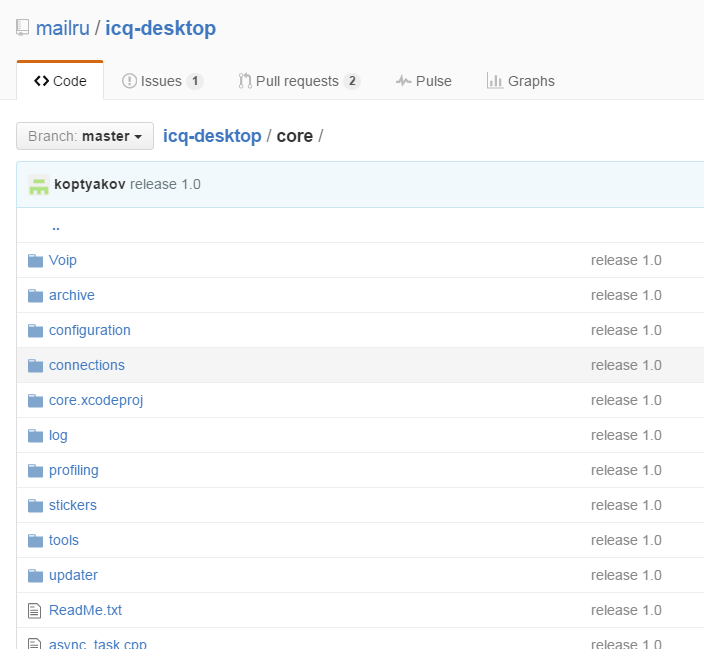Click the updater folder icon
The height and width of the screenshot is (649, 704).
(35, 575)
